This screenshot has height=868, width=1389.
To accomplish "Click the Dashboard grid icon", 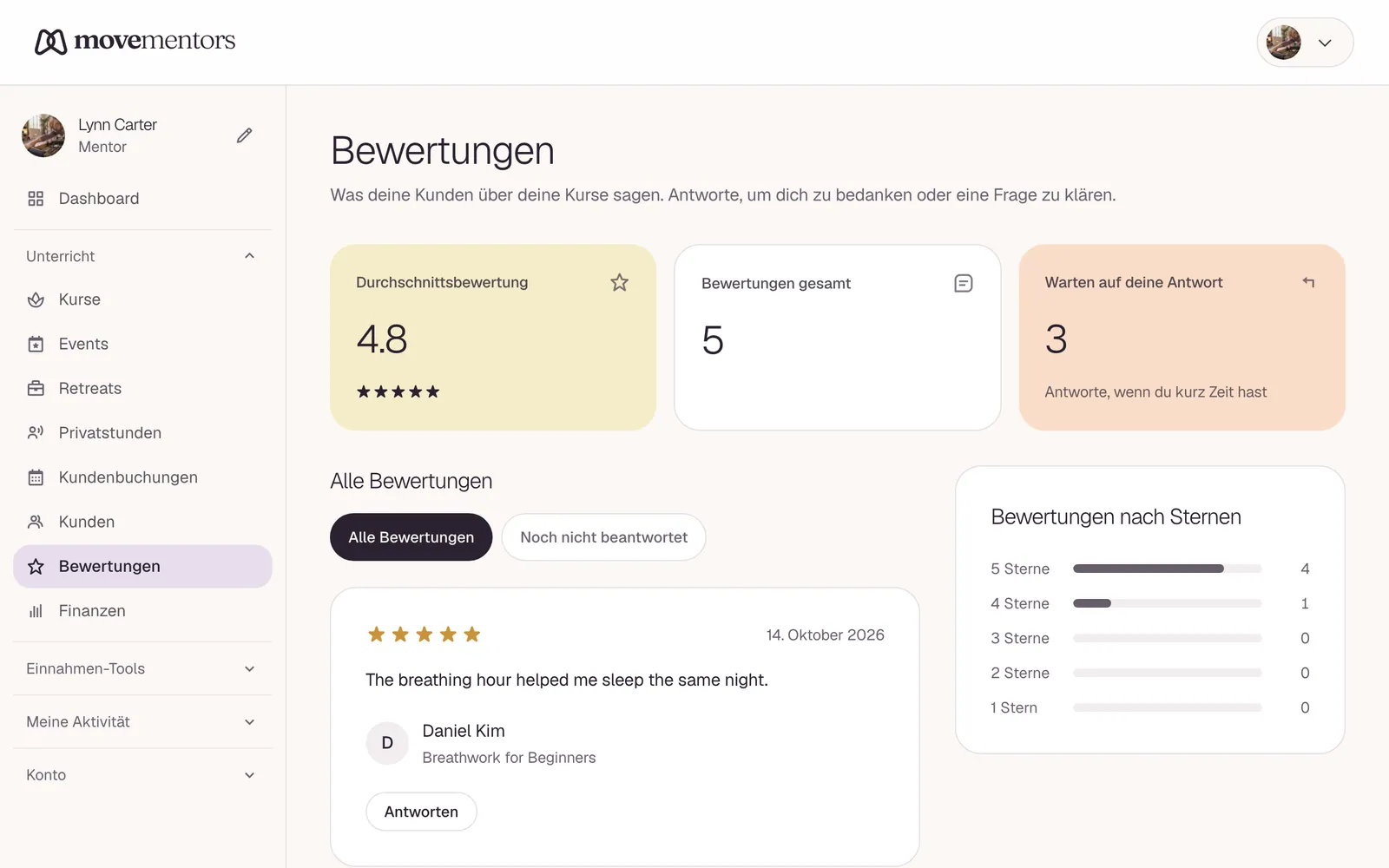I will pyautogui.click(x=36, y=199).
